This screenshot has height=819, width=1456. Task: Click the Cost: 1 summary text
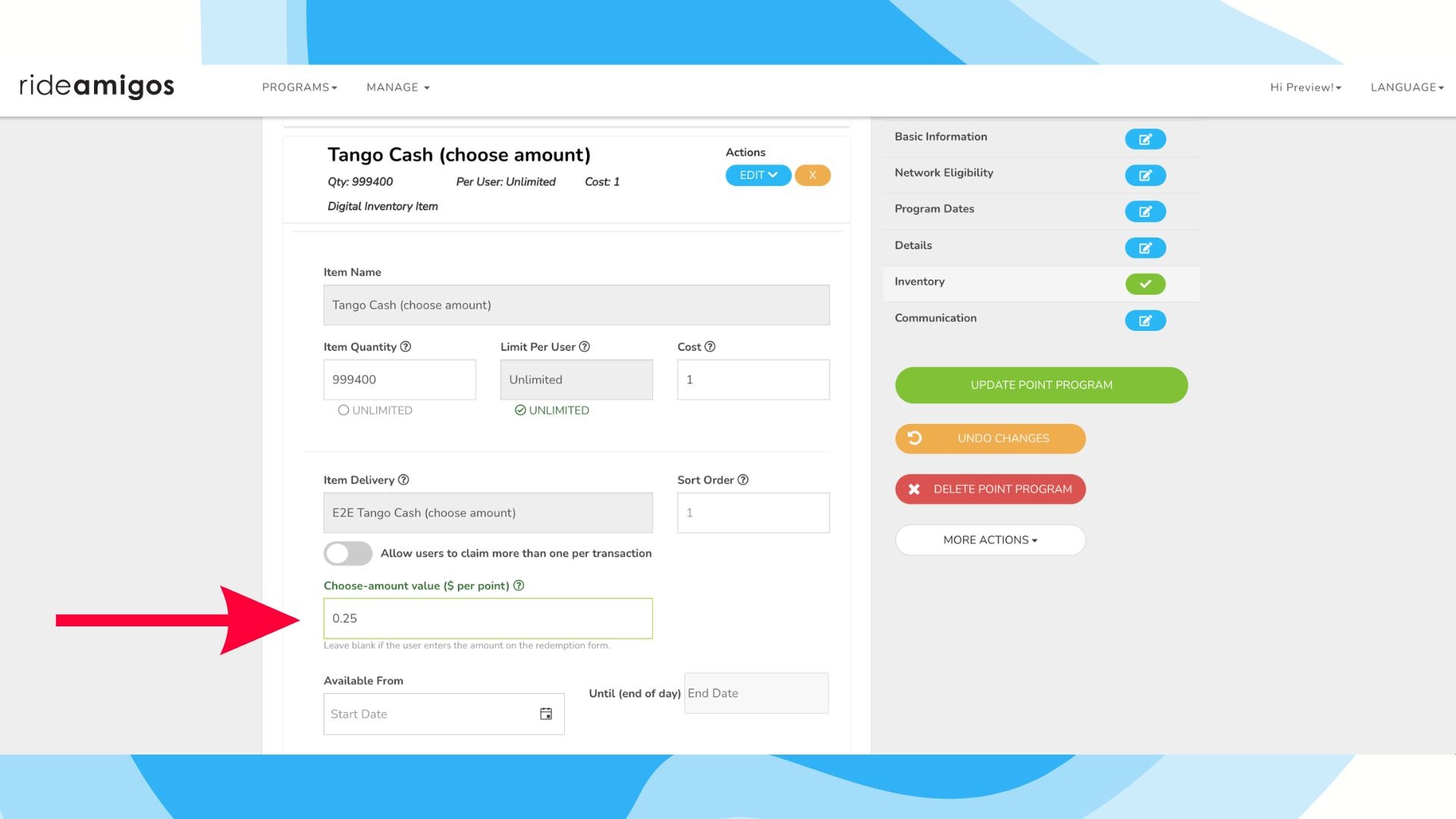tap(602, 182)
